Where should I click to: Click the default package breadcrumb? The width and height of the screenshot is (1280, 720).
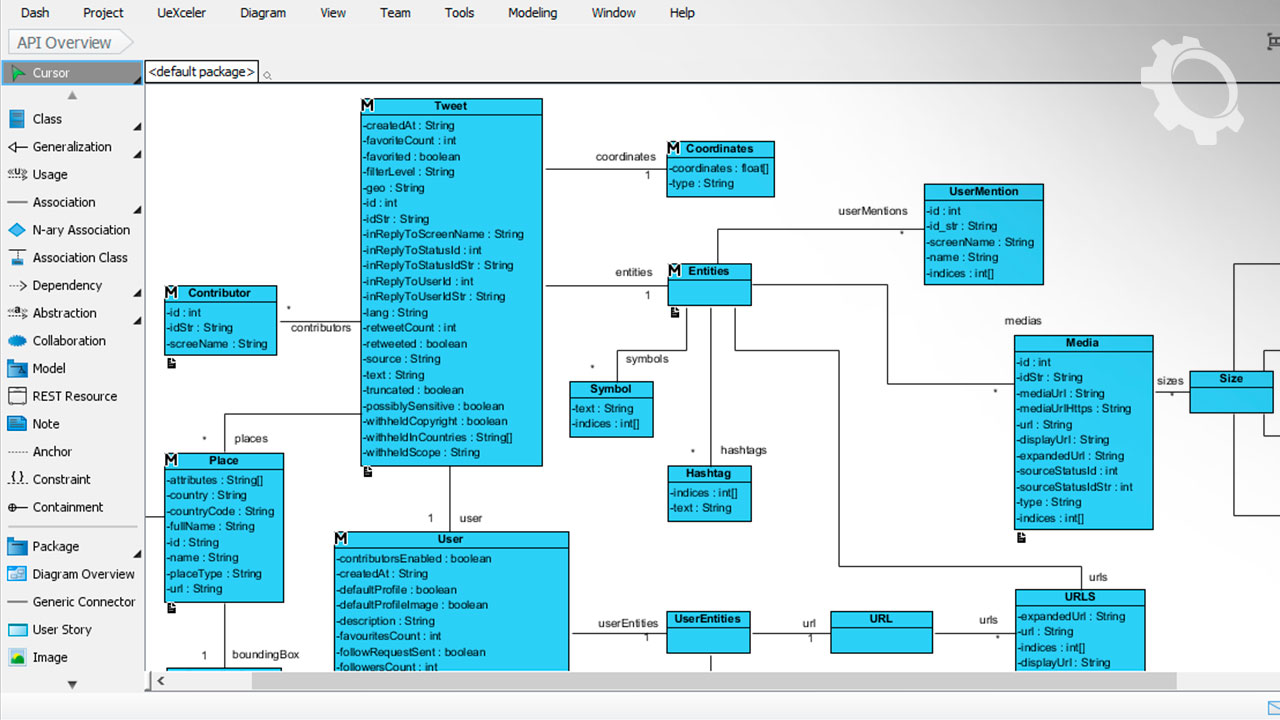(201, 72)
